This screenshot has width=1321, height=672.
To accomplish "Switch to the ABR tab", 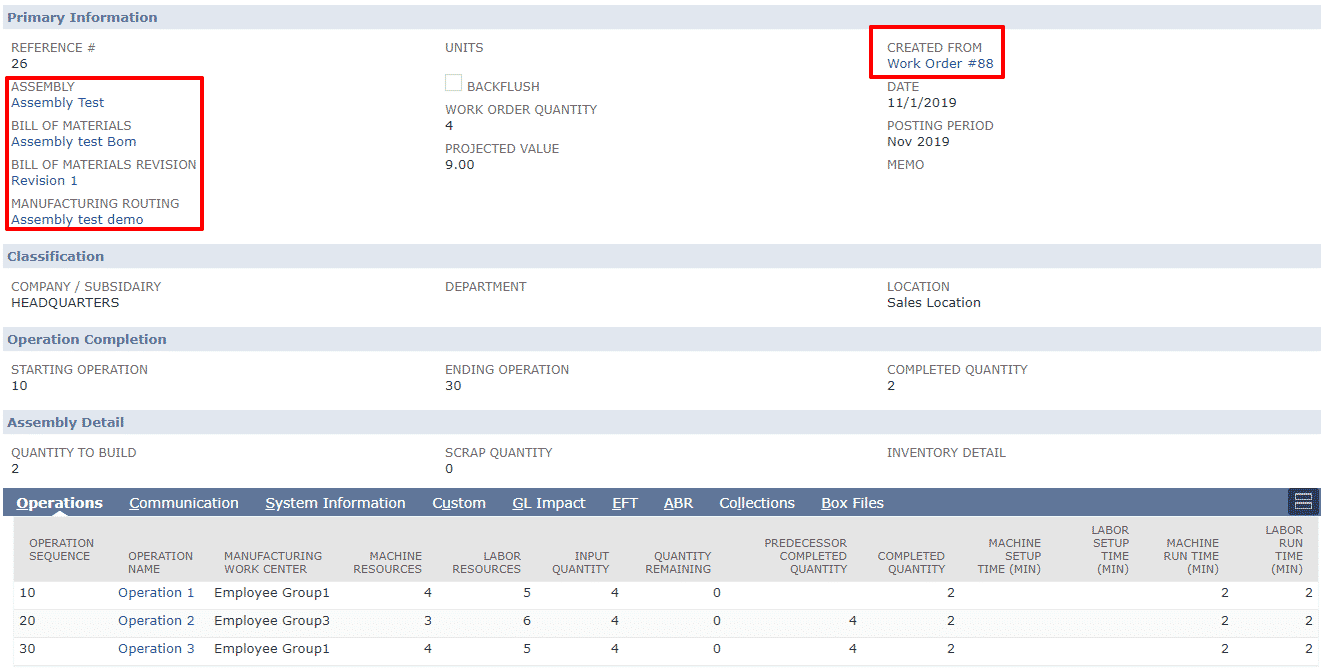I will pos(678,503).
